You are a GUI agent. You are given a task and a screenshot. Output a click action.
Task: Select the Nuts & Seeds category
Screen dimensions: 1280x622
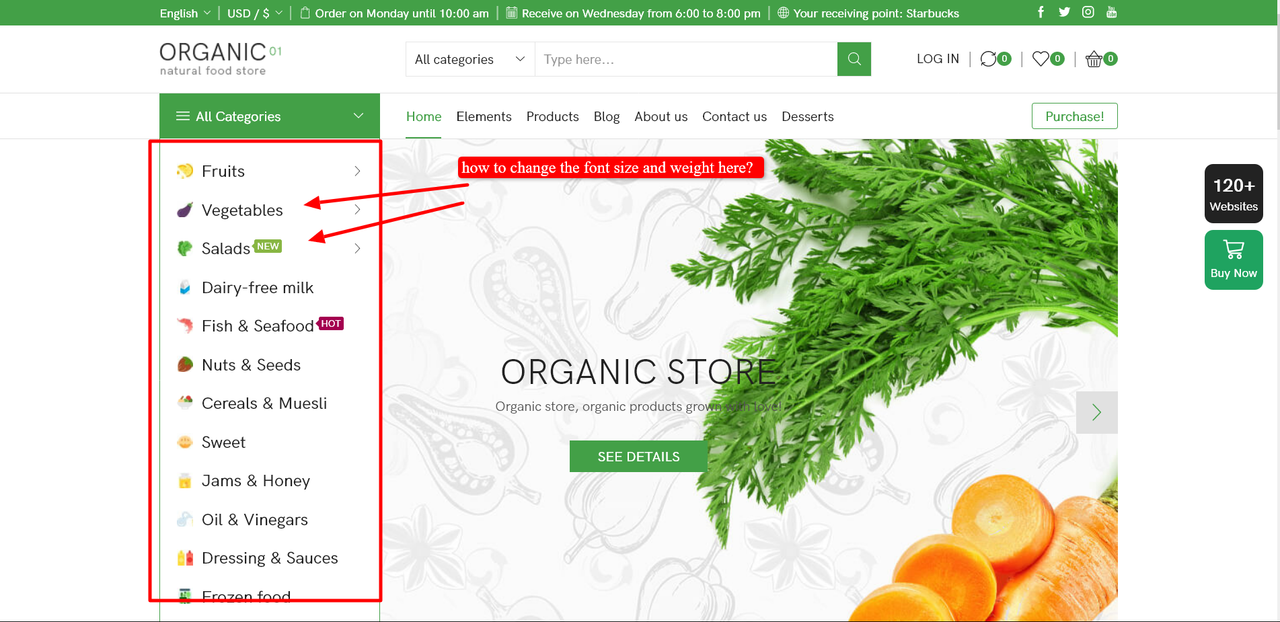[x=251, y=365]
